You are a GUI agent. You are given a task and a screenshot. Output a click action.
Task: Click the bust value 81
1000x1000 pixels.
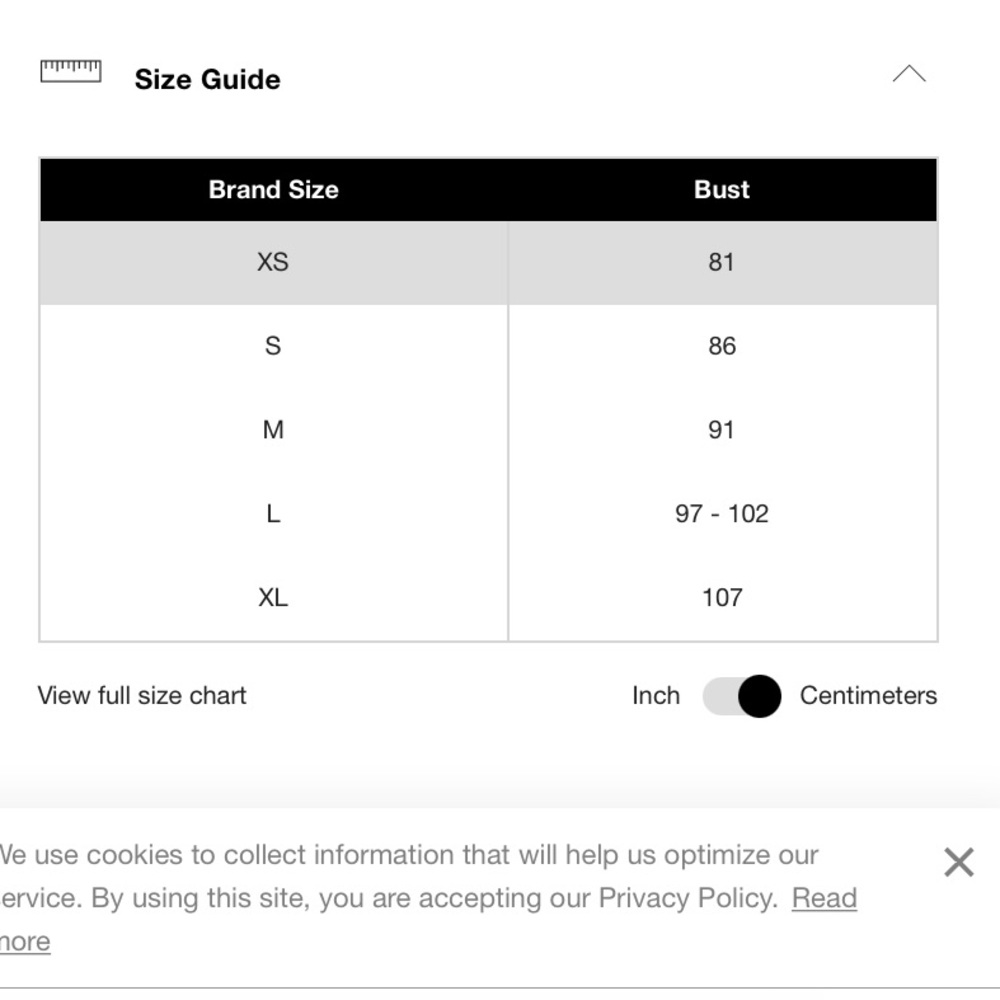pyautogui.click(x=721, y=262)
